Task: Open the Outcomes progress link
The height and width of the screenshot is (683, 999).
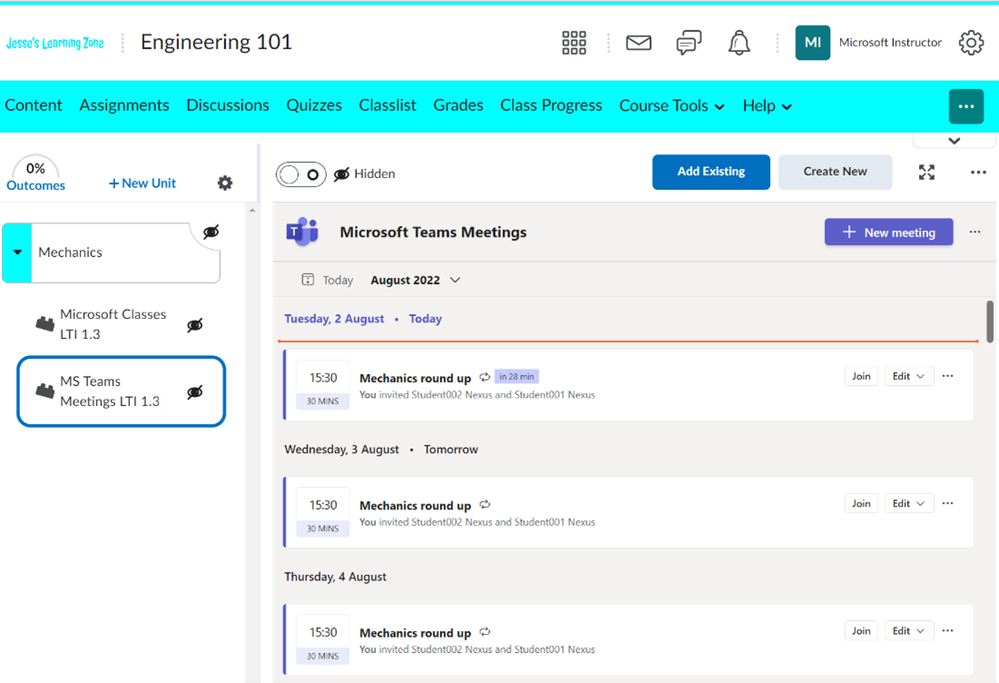Action: pos(36,185)
